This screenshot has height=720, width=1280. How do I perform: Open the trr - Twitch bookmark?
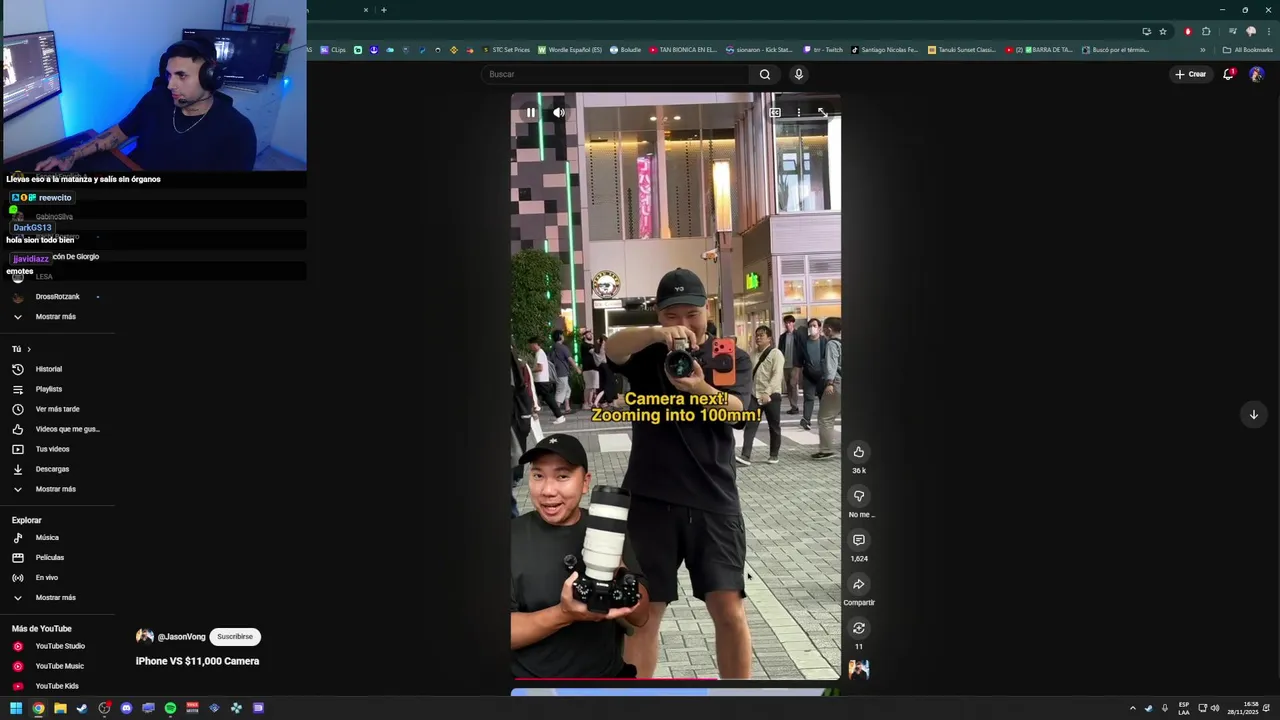[x=823, y=50]
